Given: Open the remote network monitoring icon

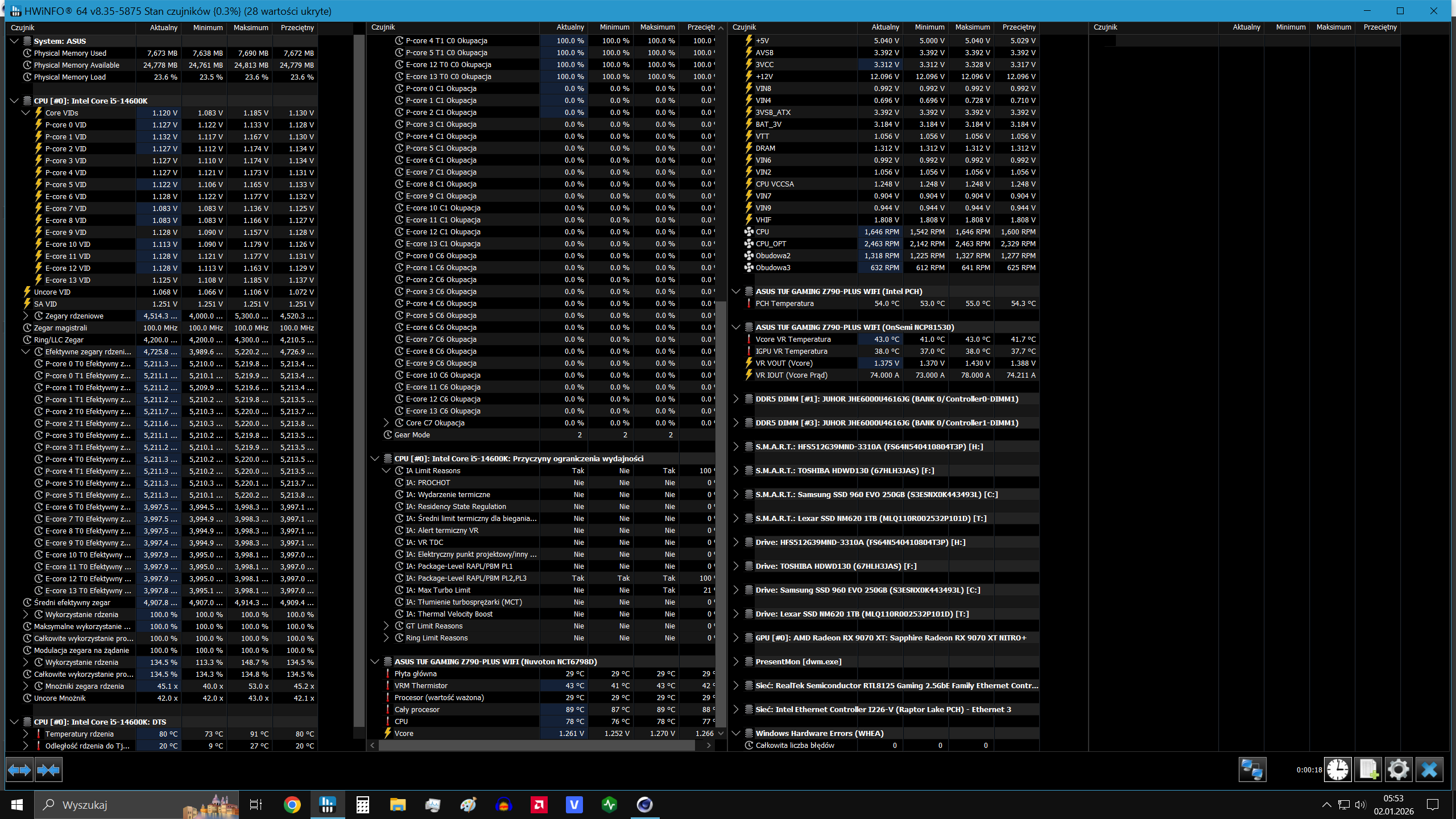Looking at the screenshot, I should 1252,770.
